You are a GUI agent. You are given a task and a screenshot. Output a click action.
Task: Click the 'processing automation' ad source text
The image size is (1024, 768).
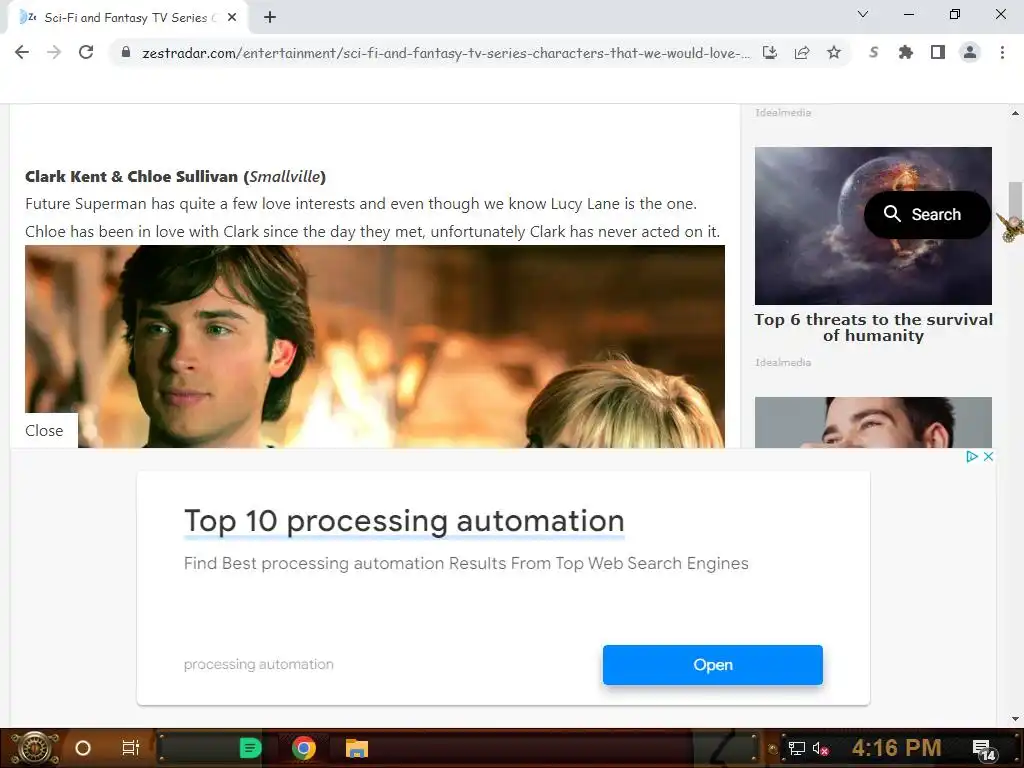pyautogui.click(x=259, y=664)
